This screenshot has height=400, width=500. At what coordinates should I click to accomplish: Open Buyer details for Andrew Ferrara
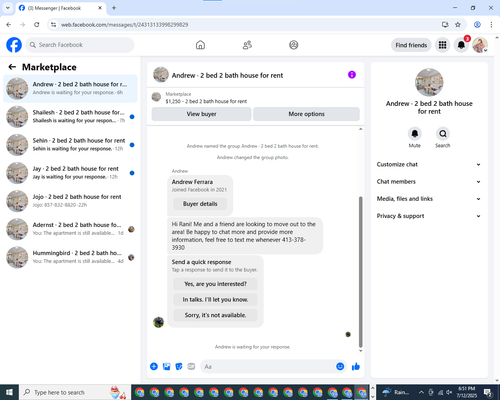[200, 204]
